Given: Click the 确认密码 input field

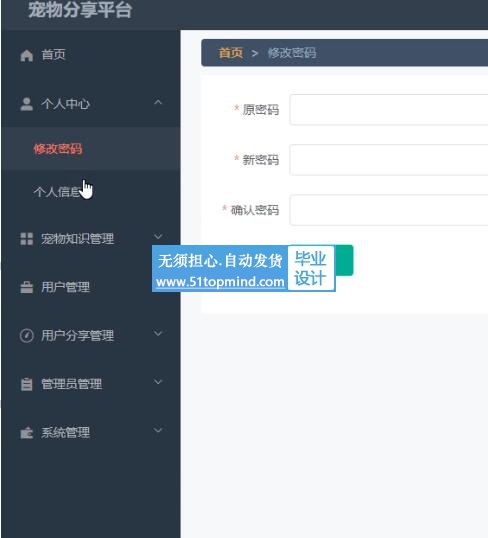Looking at the screenshot, I should (x=389, y=210).
